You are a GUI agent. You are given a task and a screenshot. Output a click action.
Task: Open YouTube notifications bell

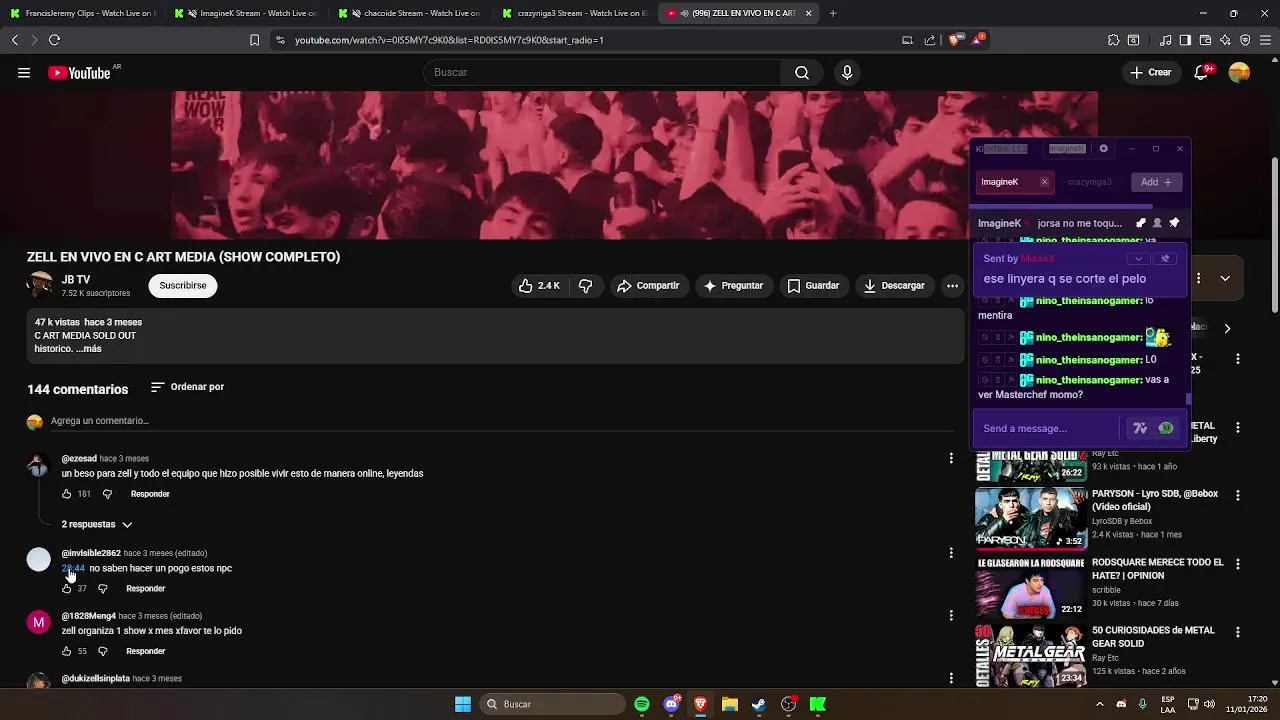tap(1202, 72)
